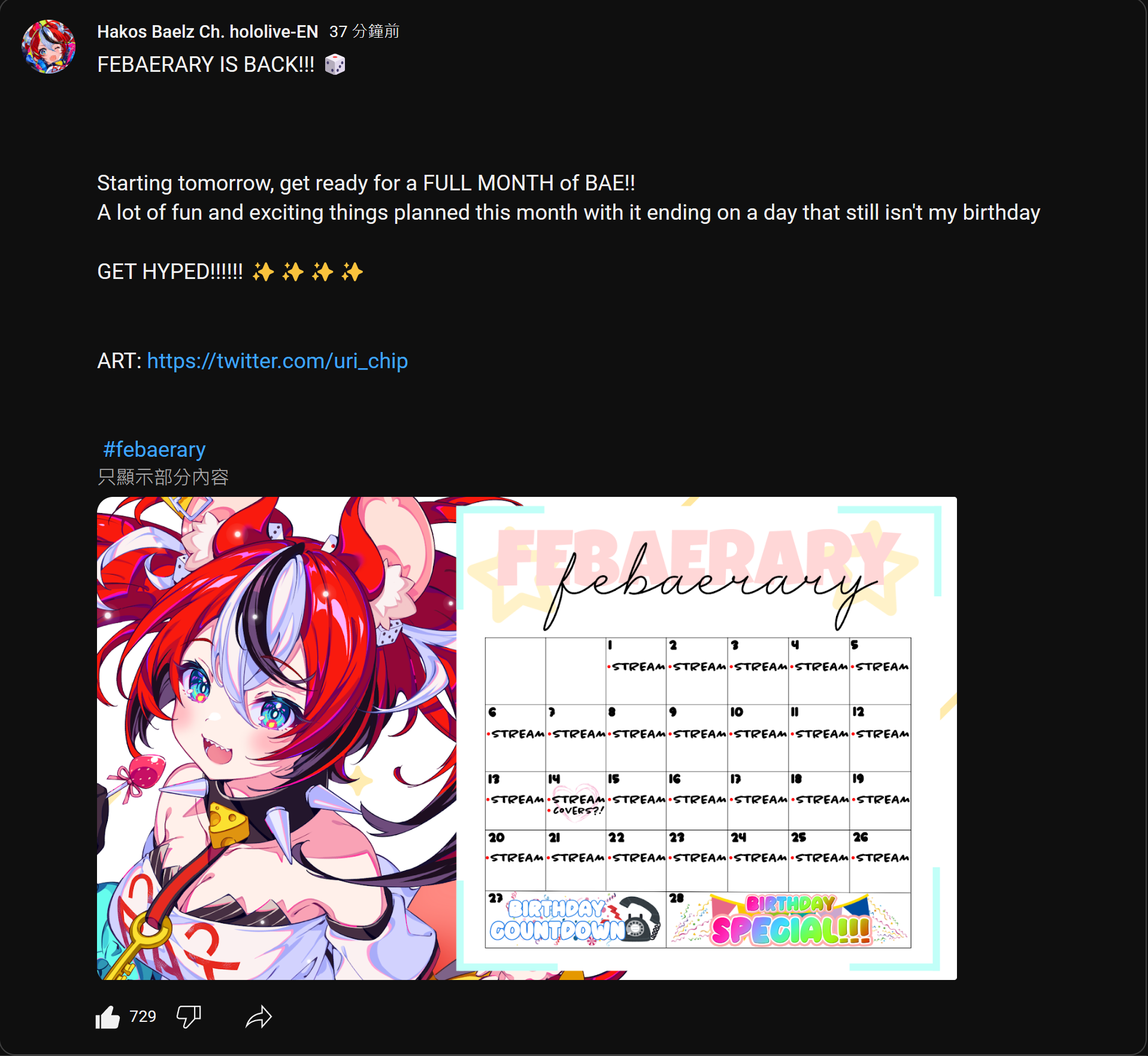Click the February 26 stream cell
The height and width of the screenshot is (1056, 1148).
click(880, 860)
